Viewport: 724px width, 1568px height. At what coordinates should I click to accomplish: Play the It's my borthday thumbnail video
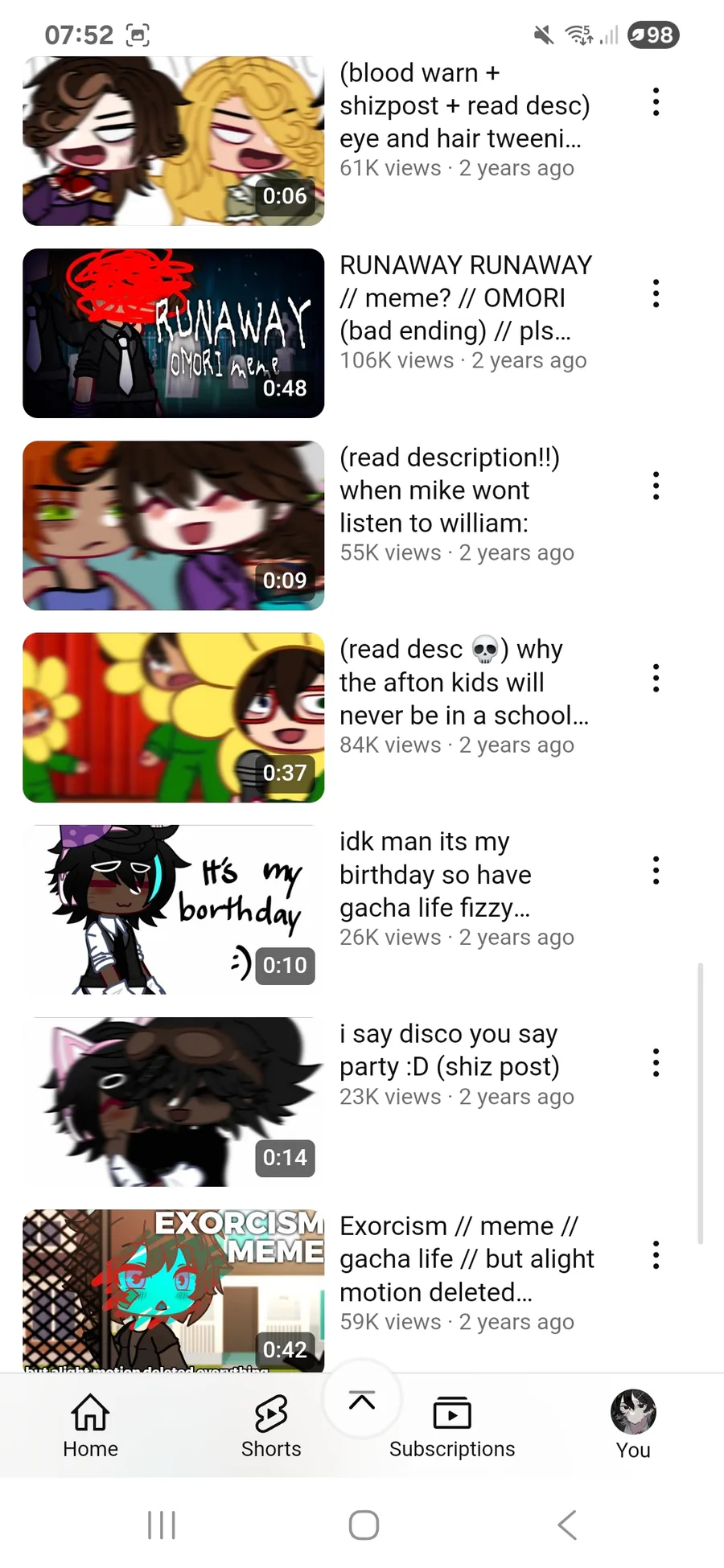(x=173, y=909)
